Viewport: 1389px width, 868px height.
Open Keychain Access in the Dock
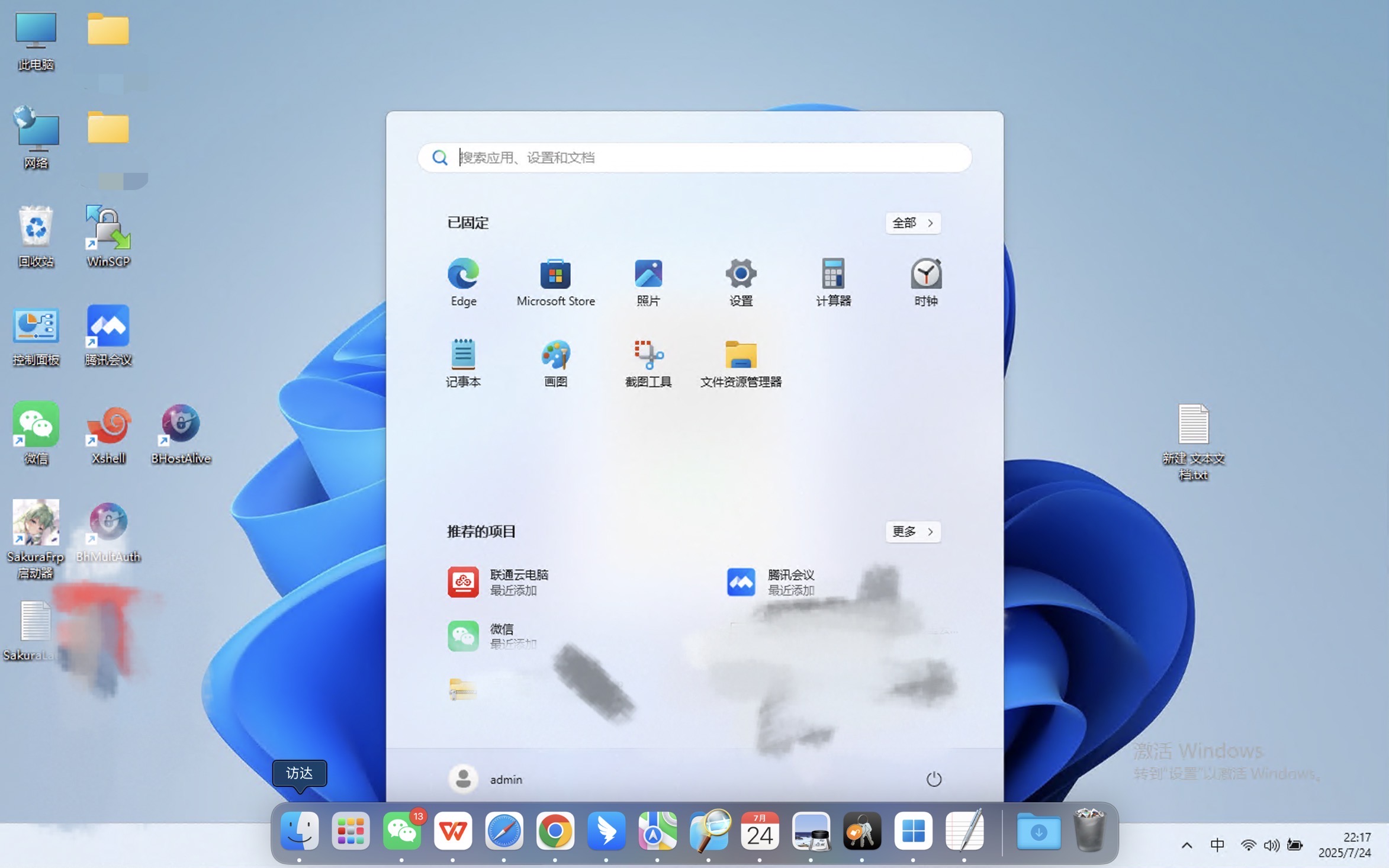tap(862, 831)
